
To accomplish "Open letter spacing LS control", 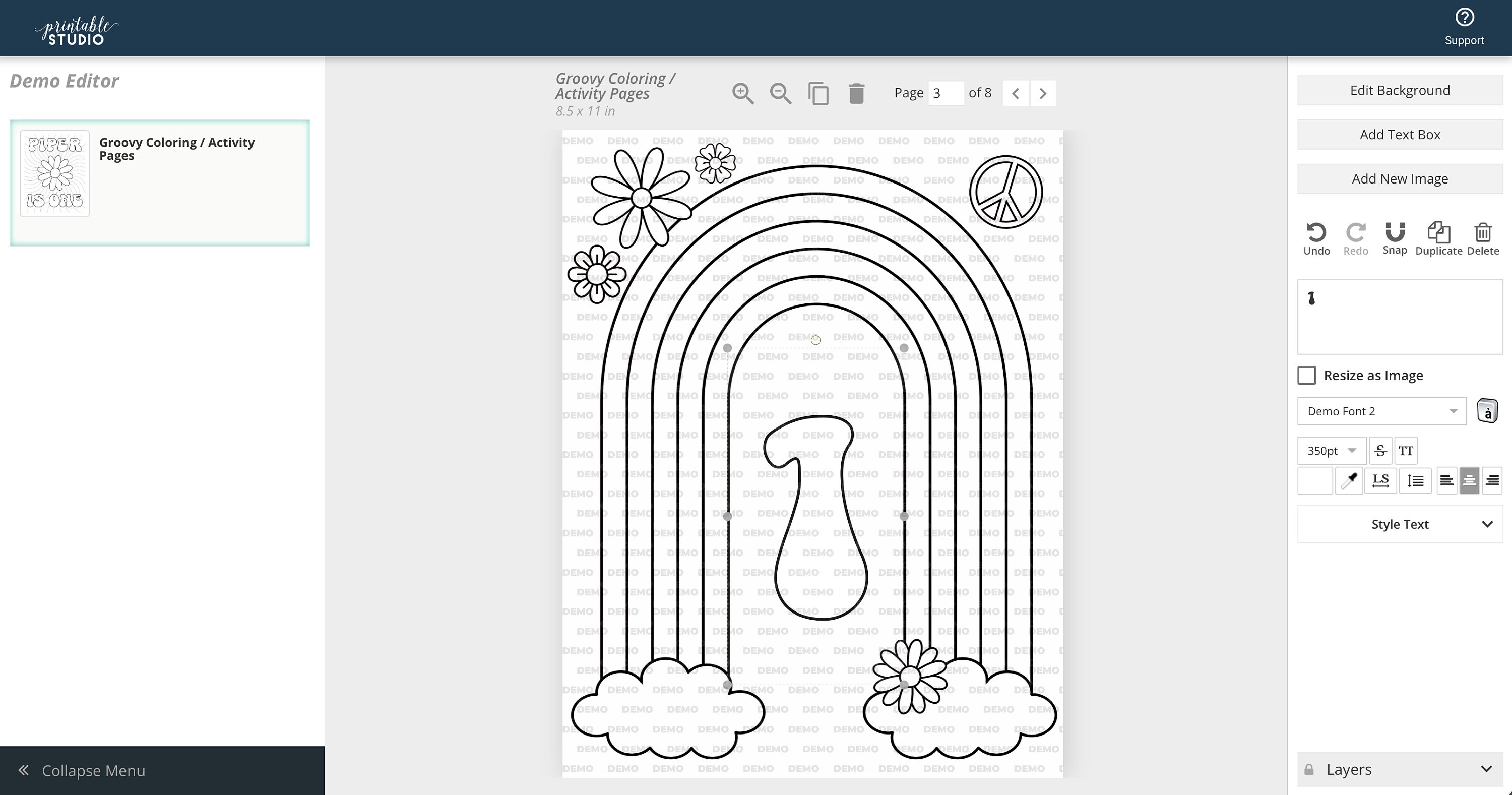I will pyautogui.click(x=1380, y=481).
